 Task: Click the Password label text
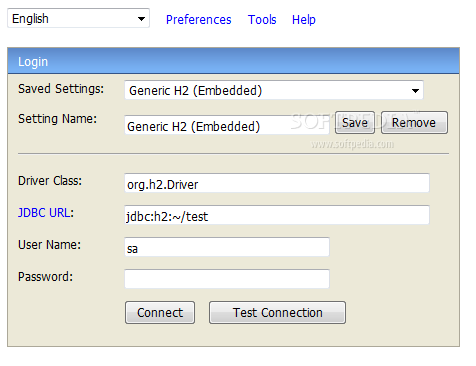coord(45,277)
